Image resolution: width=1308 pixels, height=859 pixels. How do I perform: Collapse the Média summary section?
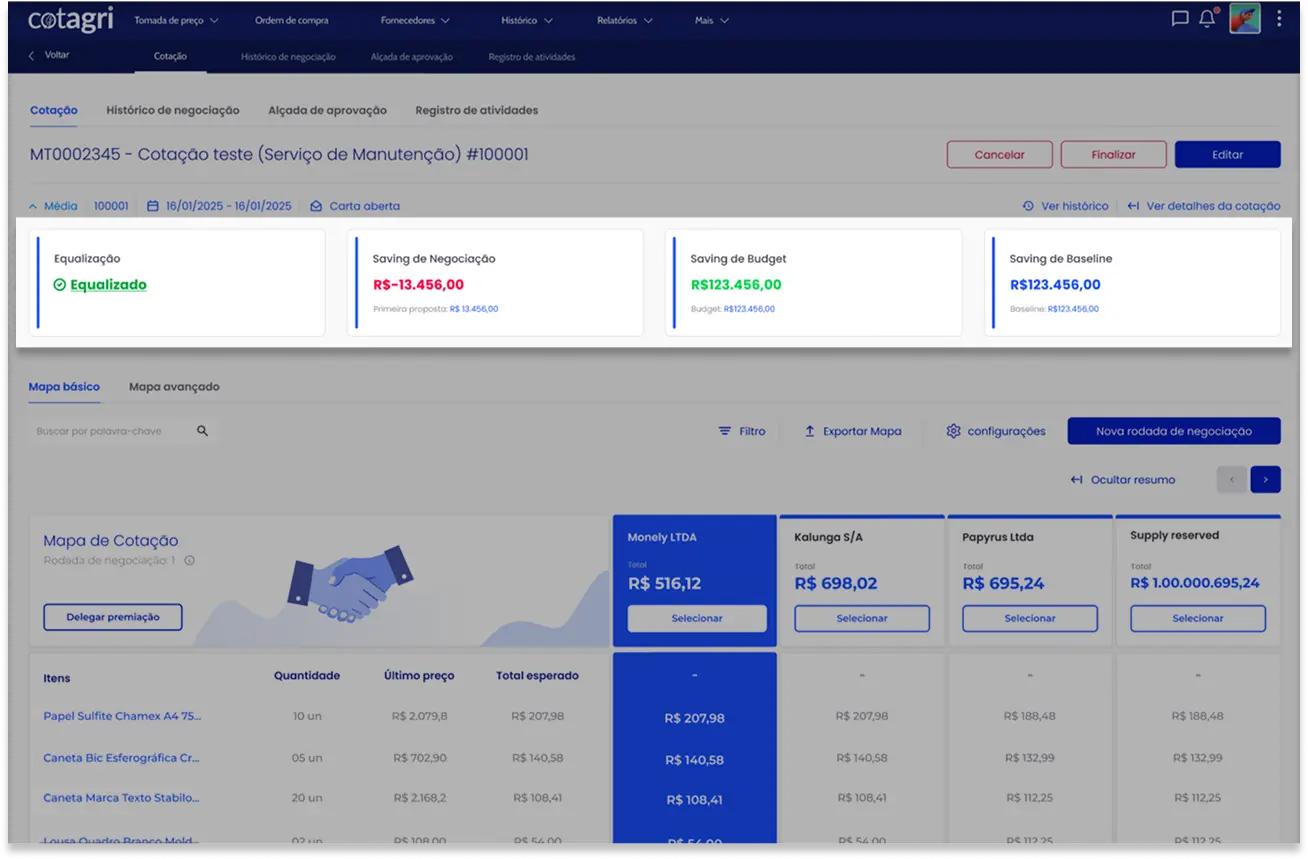click(x=53, y=206)
